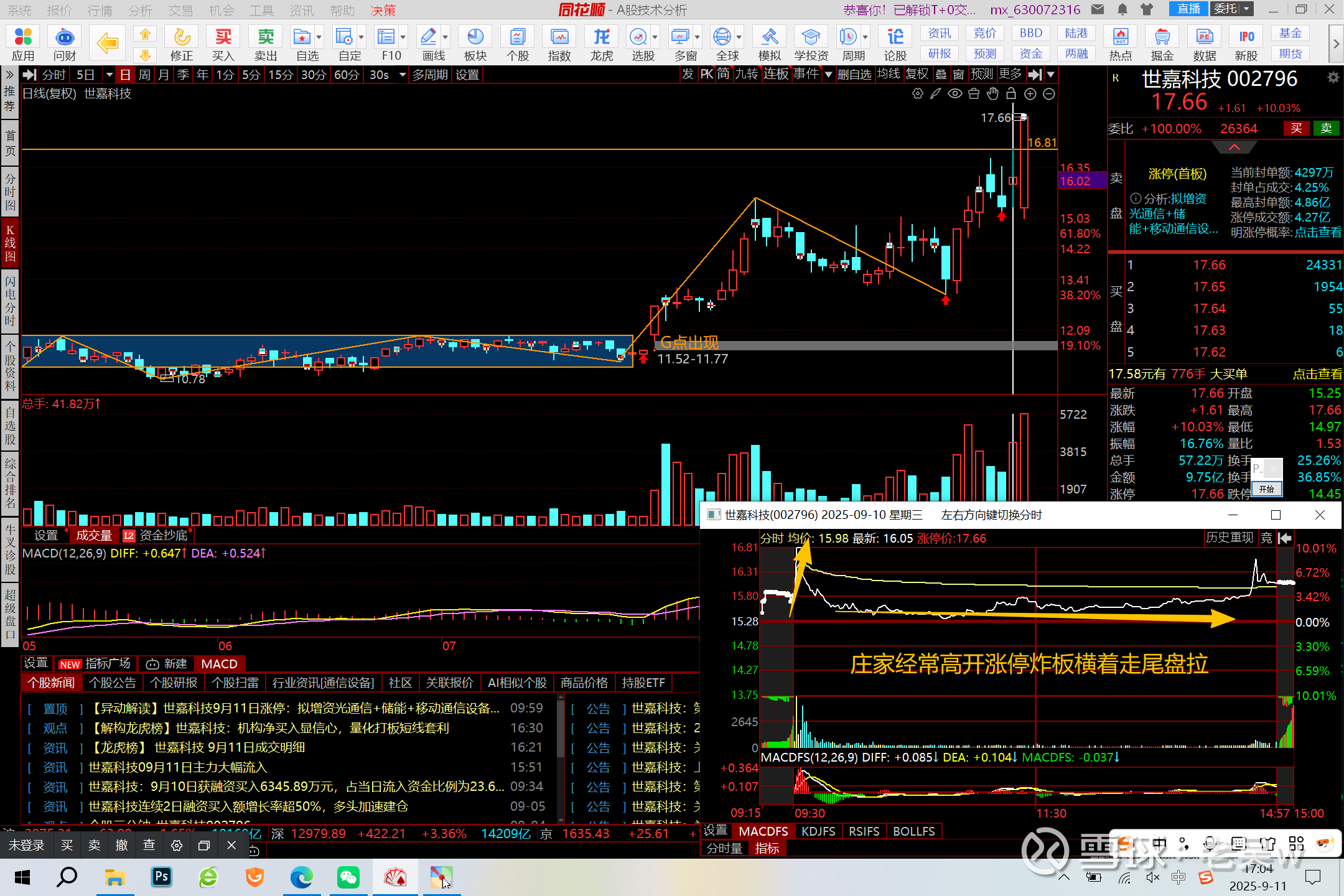The width and height of the screenshot is (1344, 896).
Task: Click the chart zoom-in plus icon
Action: coord(1030,94)
